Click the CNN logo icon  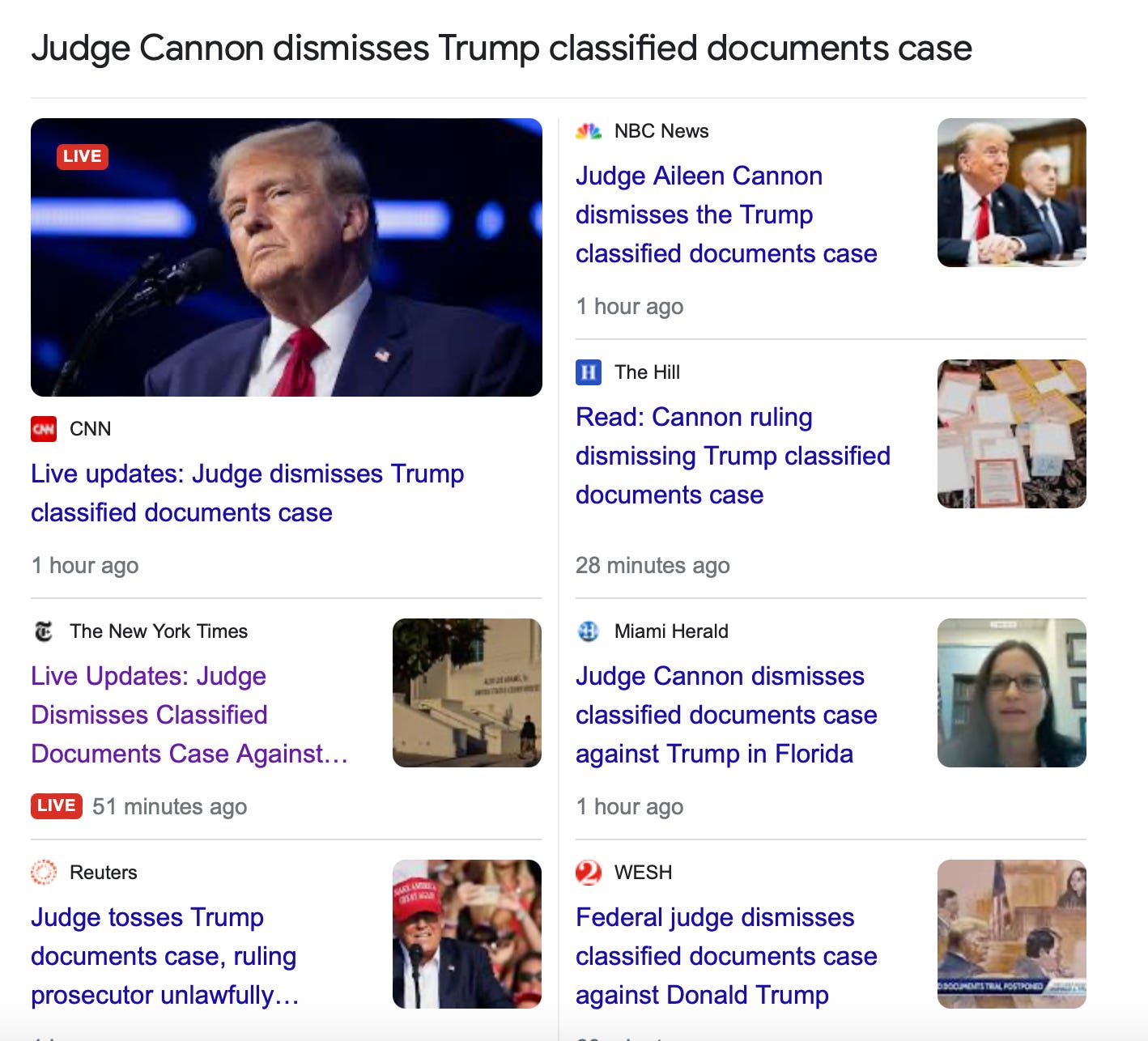point(44,429)
